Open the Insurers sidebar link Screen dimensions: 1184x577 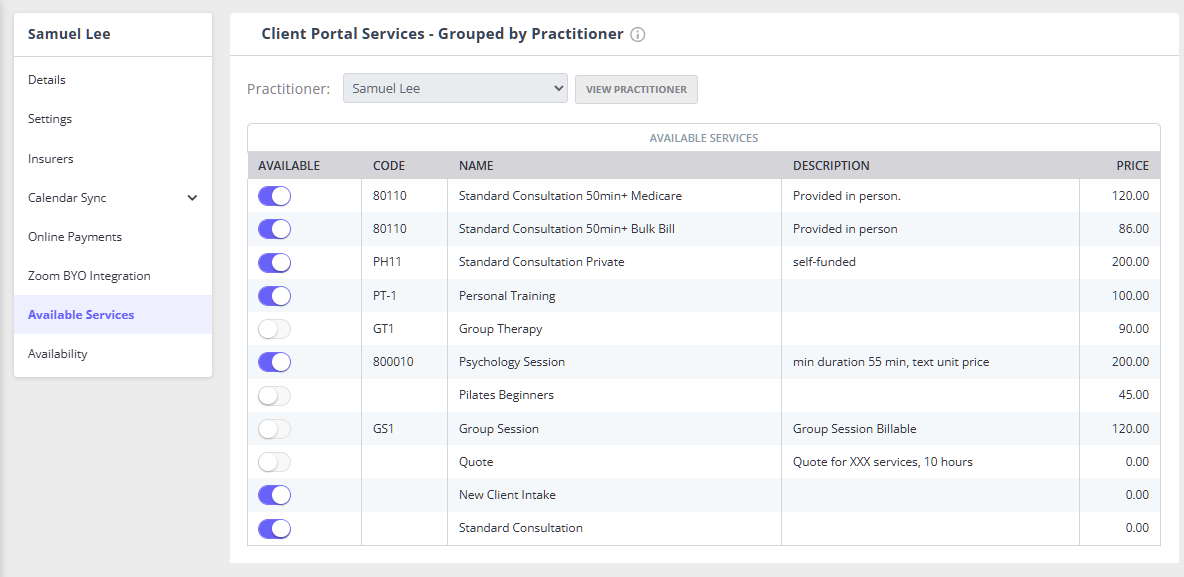click(51, 159)
